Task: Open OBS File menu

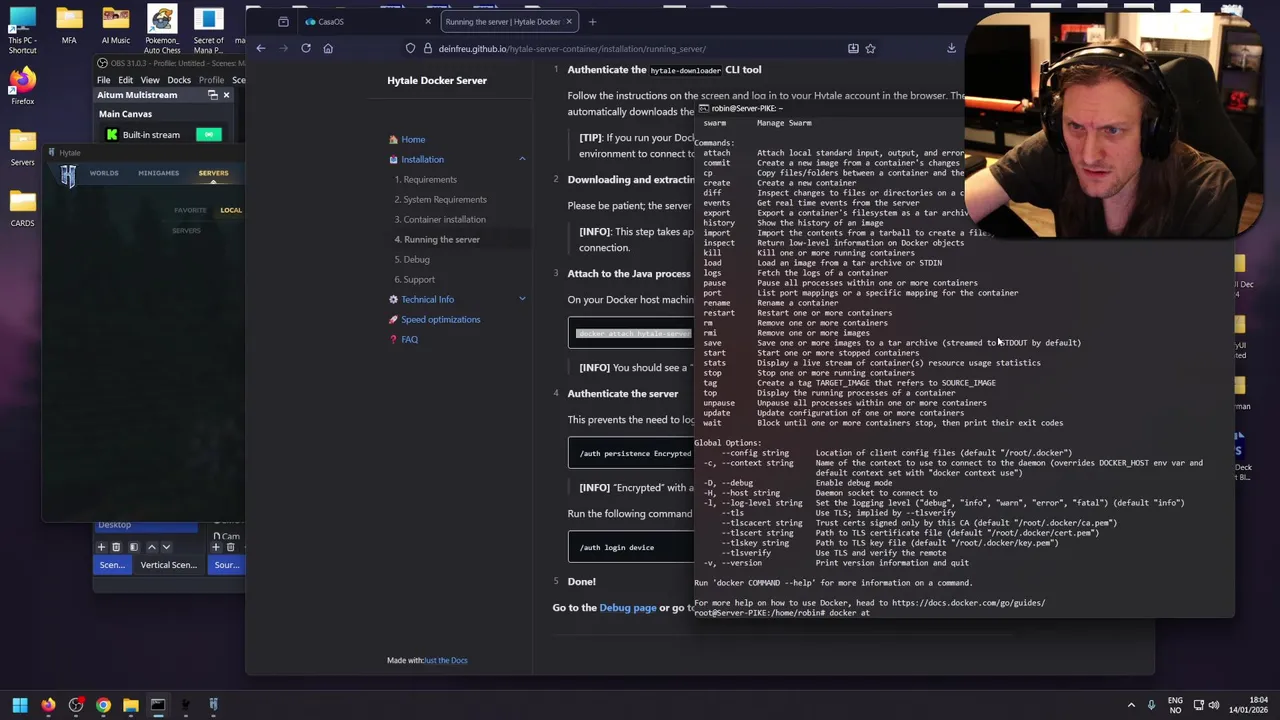Action: click(x=103, y=80)
